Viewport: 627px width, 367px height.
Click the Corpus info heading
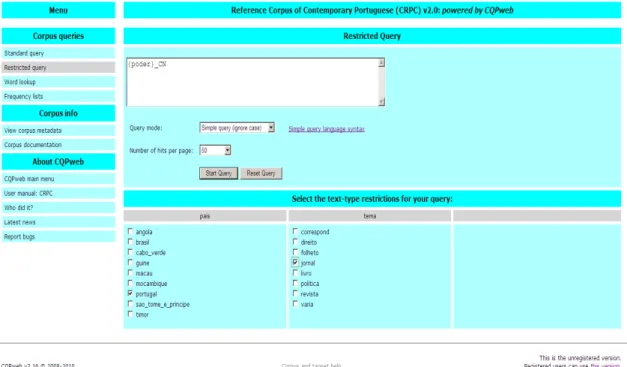(x=58, y=113)
